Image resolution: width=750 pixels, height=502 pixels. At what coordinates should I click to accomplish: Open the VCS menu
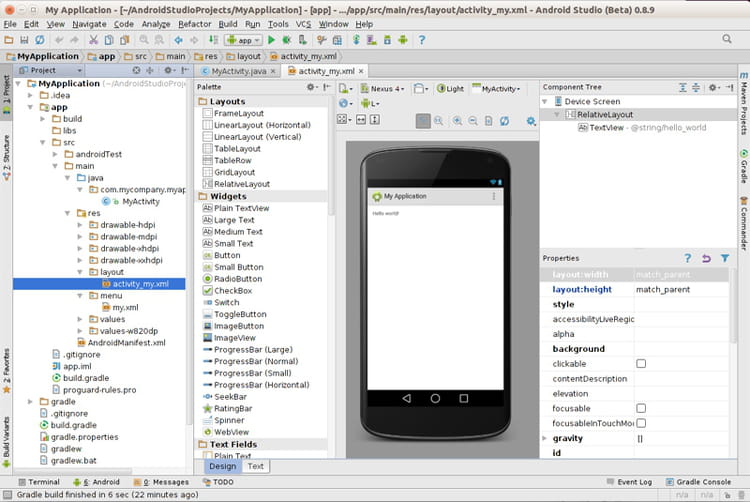pos(303,24)
